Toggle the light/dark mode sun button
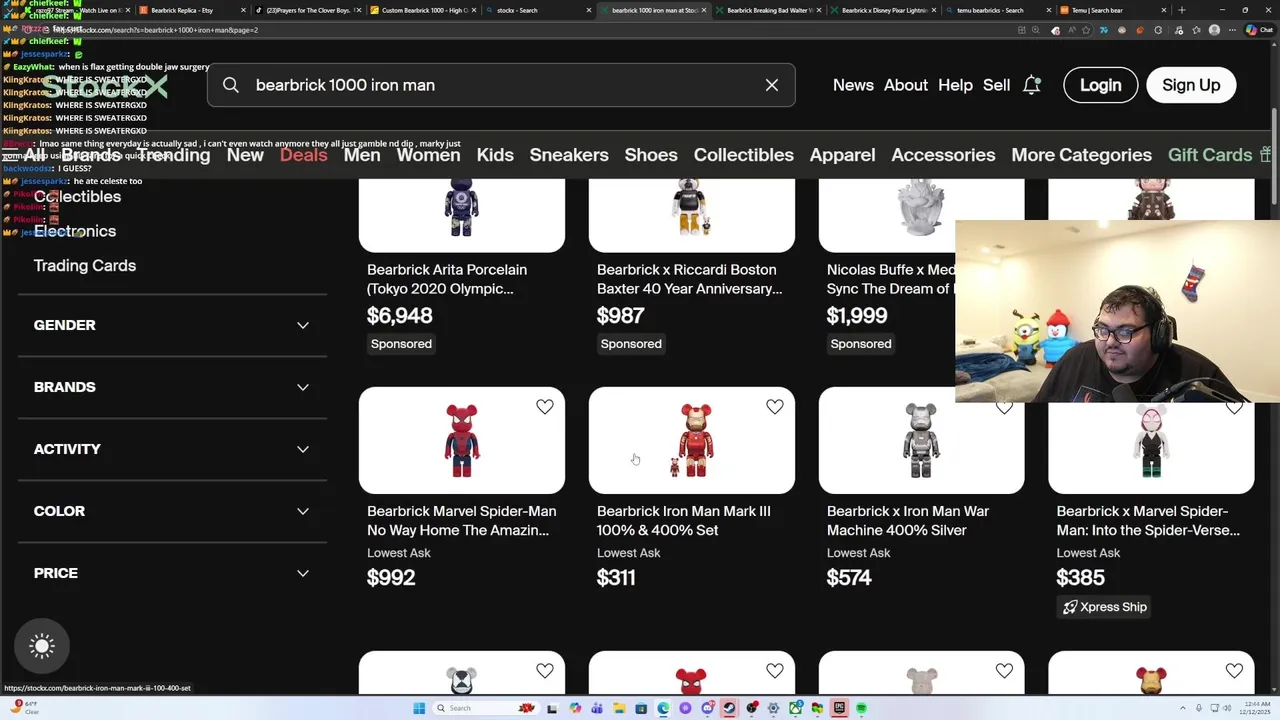The width and height of the screenshot is (1280, 720). pyautogui.click(x=42, y=646)
